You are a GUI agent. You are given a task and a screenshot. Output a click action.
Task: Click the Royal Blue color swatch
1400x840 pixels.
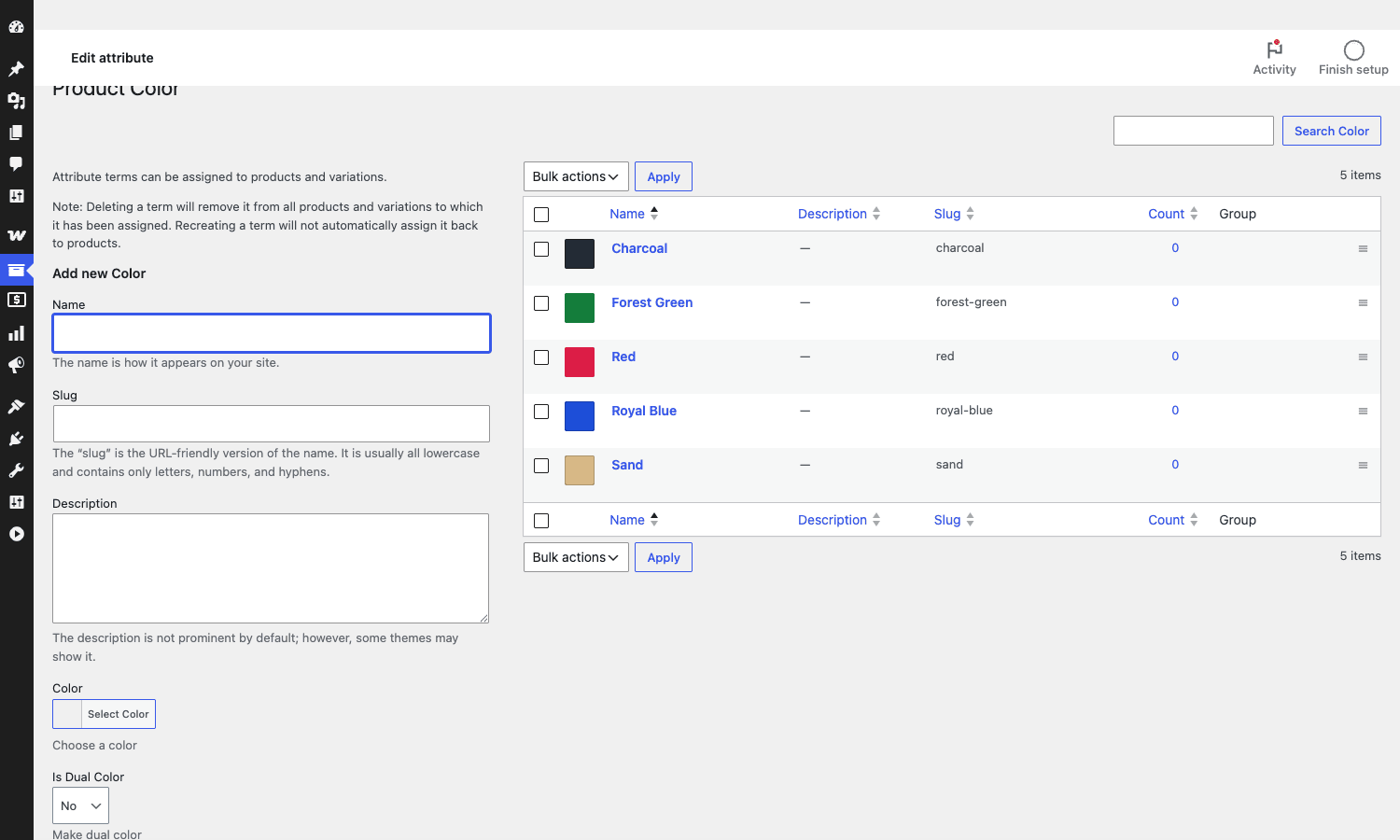pyautogui.click(x=580, y=416)
